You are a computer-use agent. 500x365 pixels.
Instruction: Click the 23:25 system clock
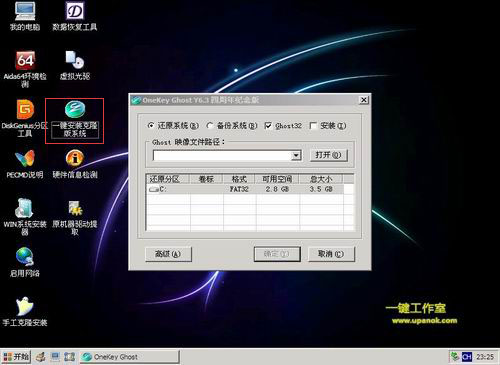tap(485, 357)
